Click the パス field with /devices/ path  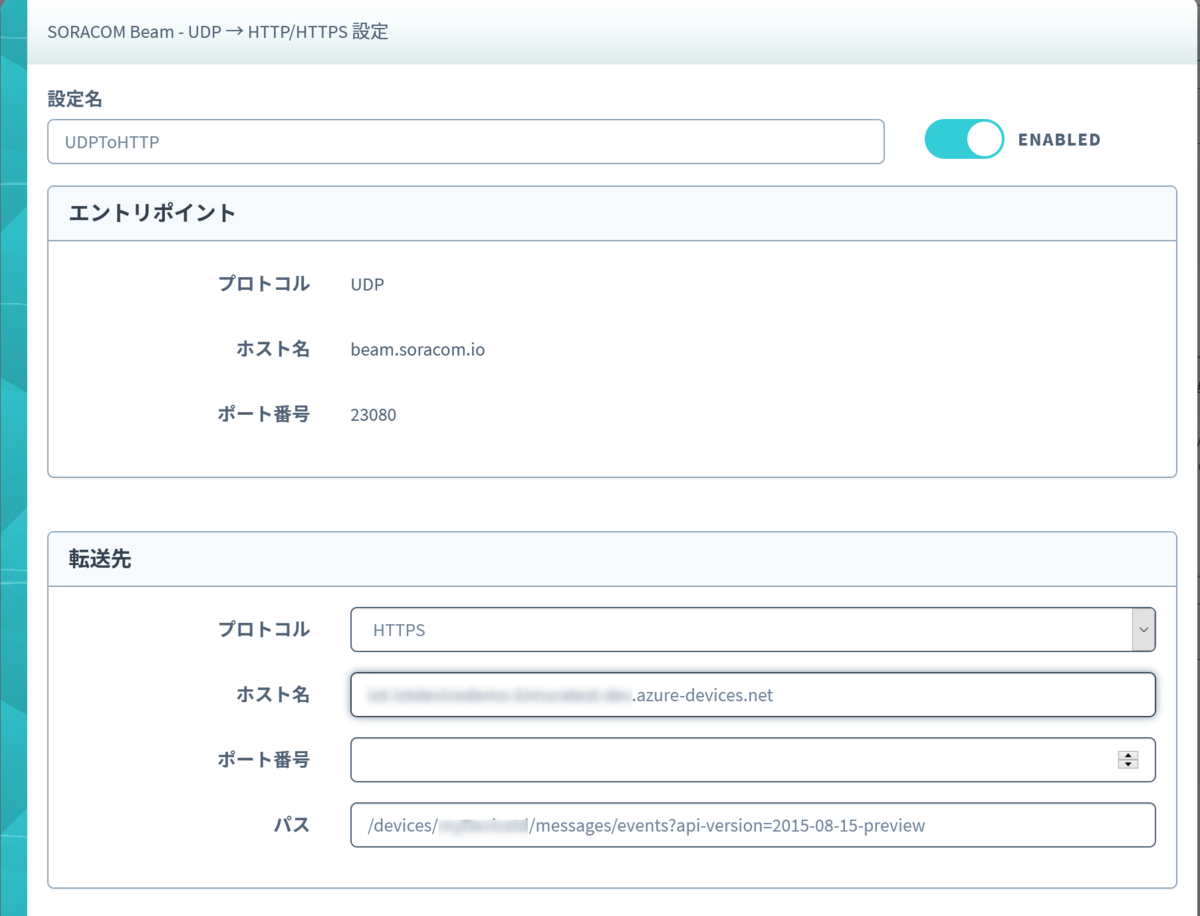coord(753,825)
